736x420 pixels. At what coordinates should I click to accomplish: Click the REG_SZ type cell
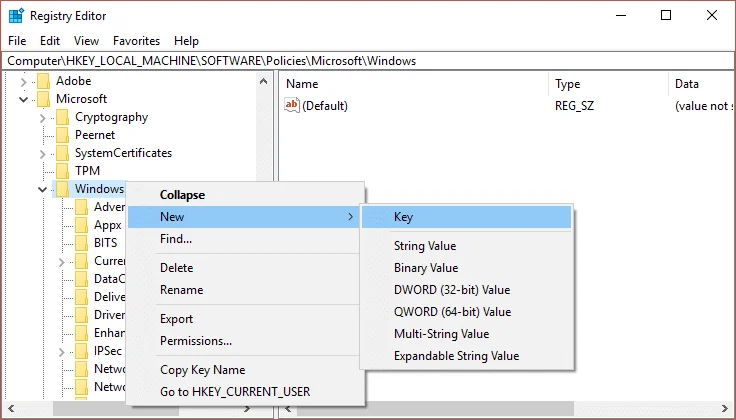point(574,106)
